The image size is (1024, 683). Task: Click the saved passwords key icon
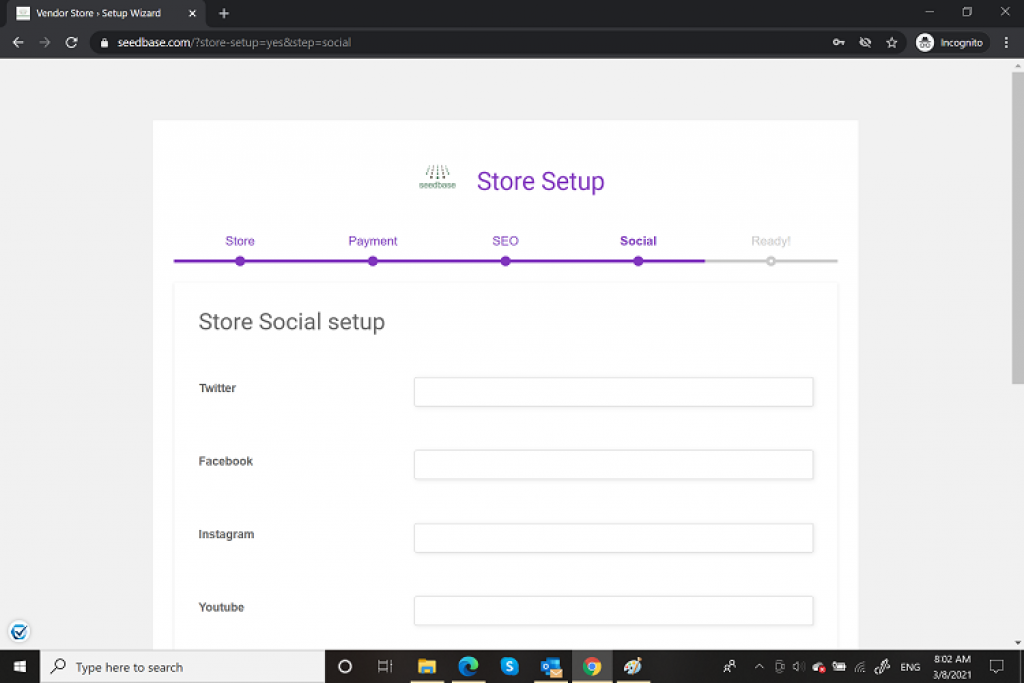[838, 43]
